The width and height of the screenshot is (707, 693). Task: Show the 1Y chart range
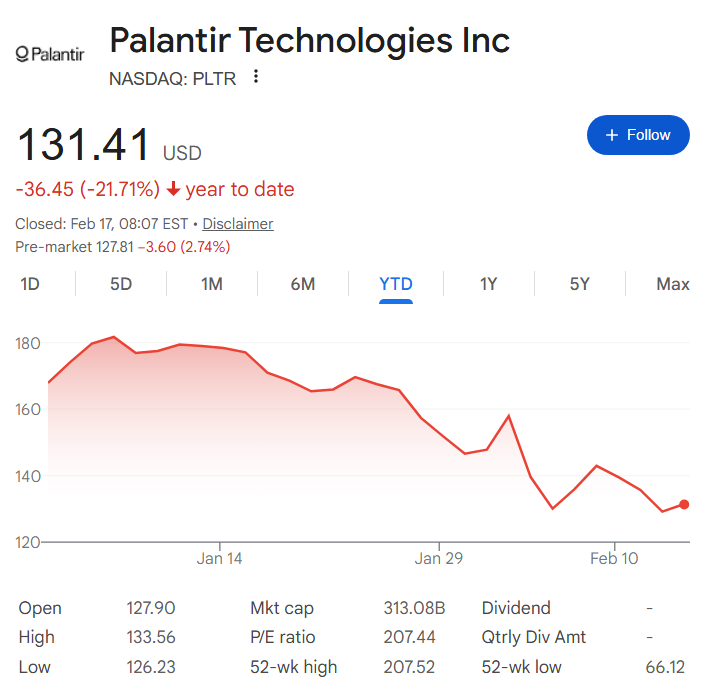[488, 284]
